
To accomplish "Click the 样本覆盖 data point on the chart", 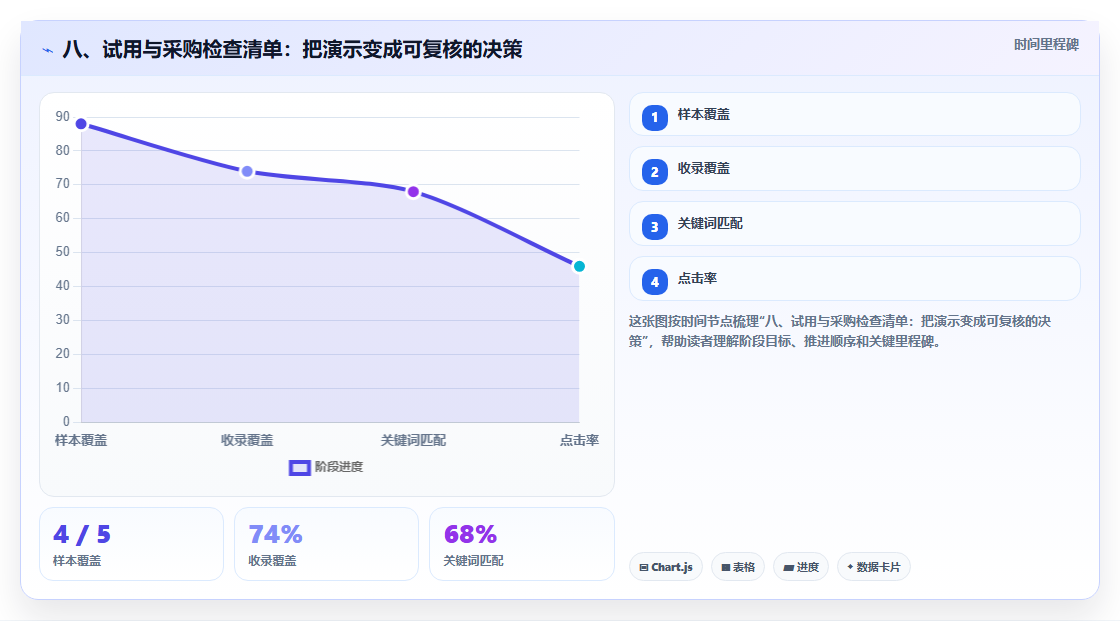I will point(81,124).
